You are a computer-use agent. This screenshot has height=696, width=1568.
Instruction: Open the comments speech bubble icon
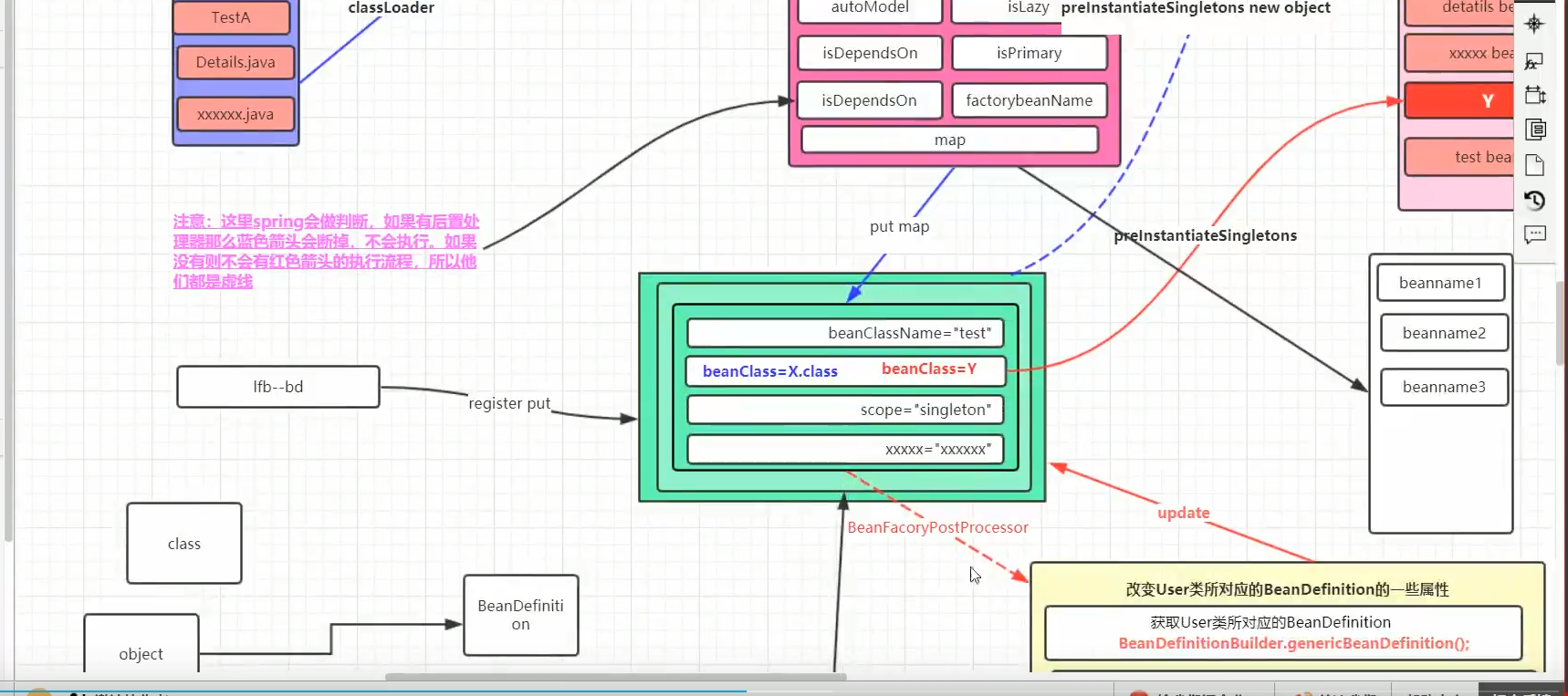pos(1535,234)
